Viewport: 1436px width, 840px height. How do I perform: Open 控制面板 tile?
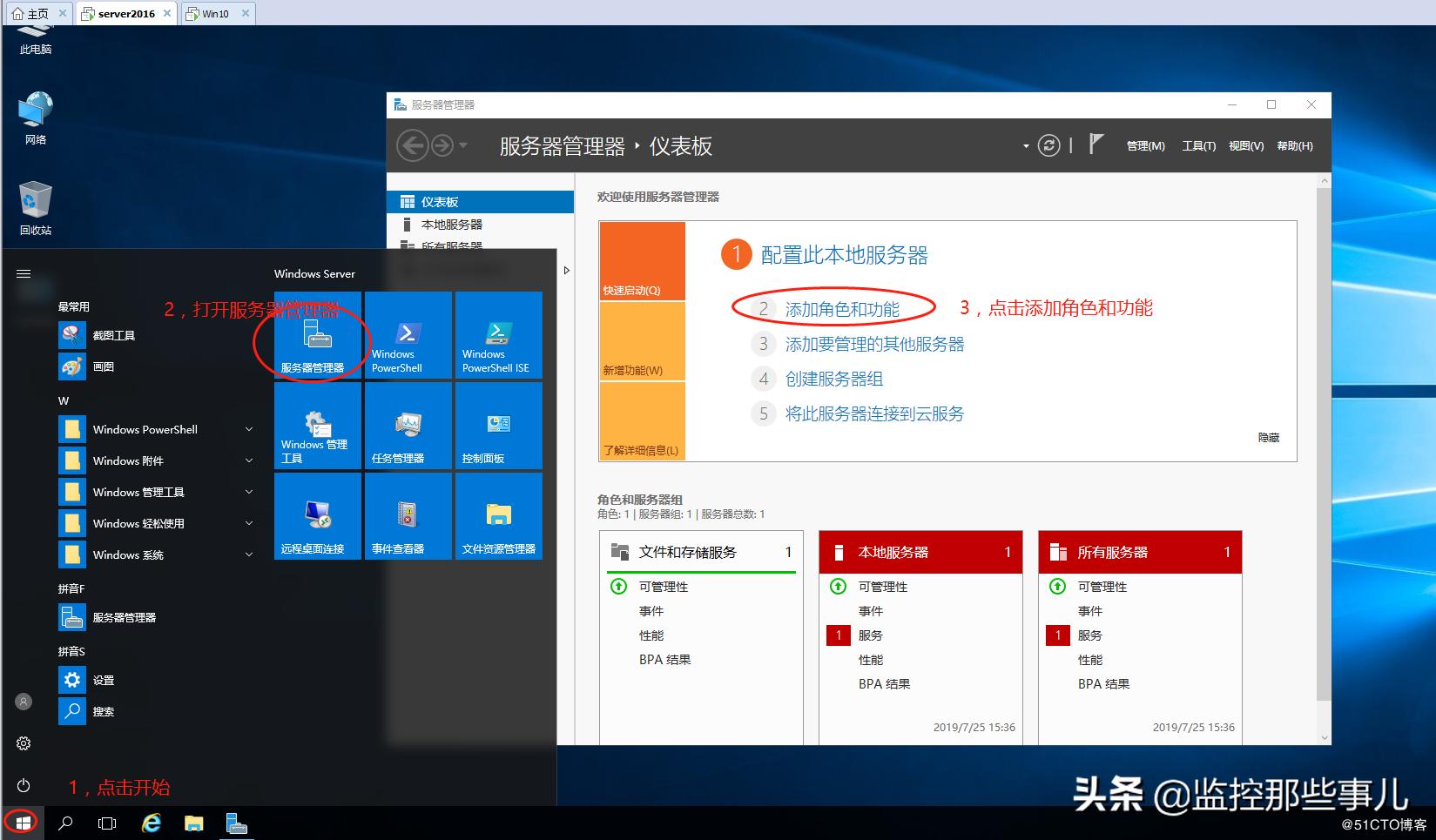pos(497,426)
